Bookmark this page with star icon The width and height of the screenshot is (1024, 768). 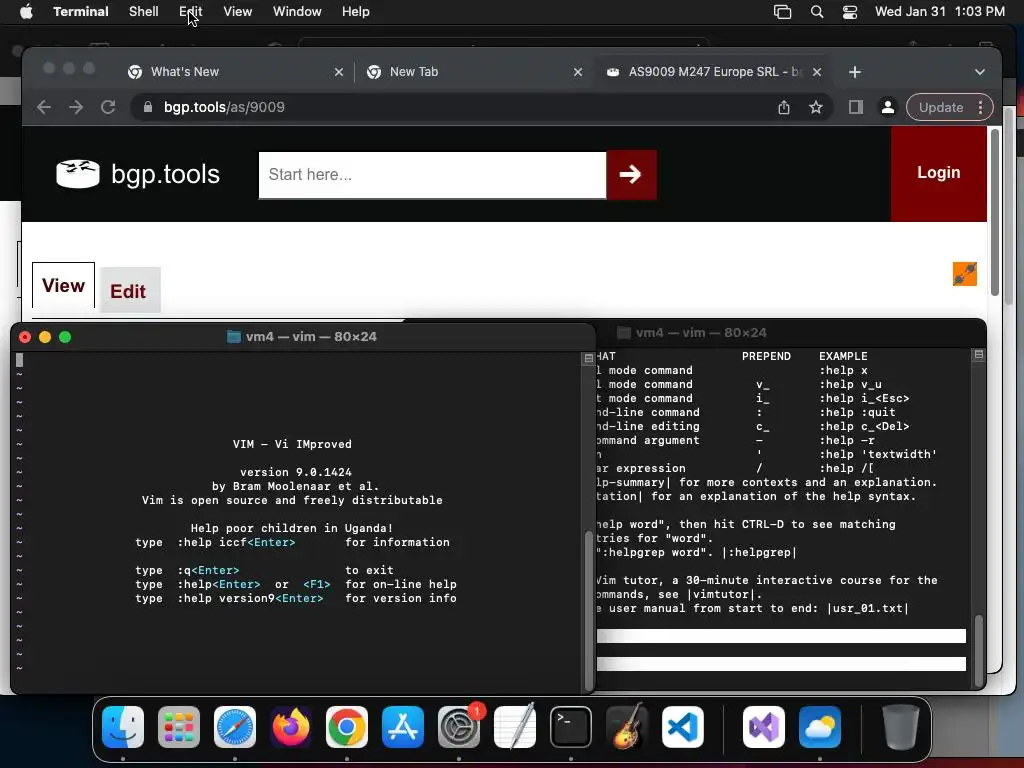[x=816, y=107]
